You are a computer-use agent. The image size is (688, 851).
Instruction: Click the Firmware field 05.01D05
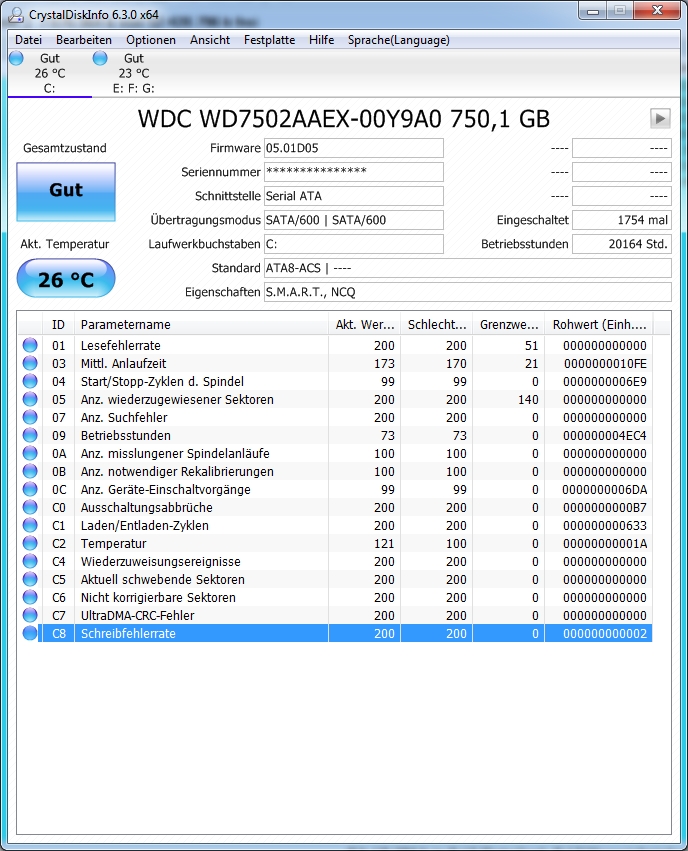[353, 148]
